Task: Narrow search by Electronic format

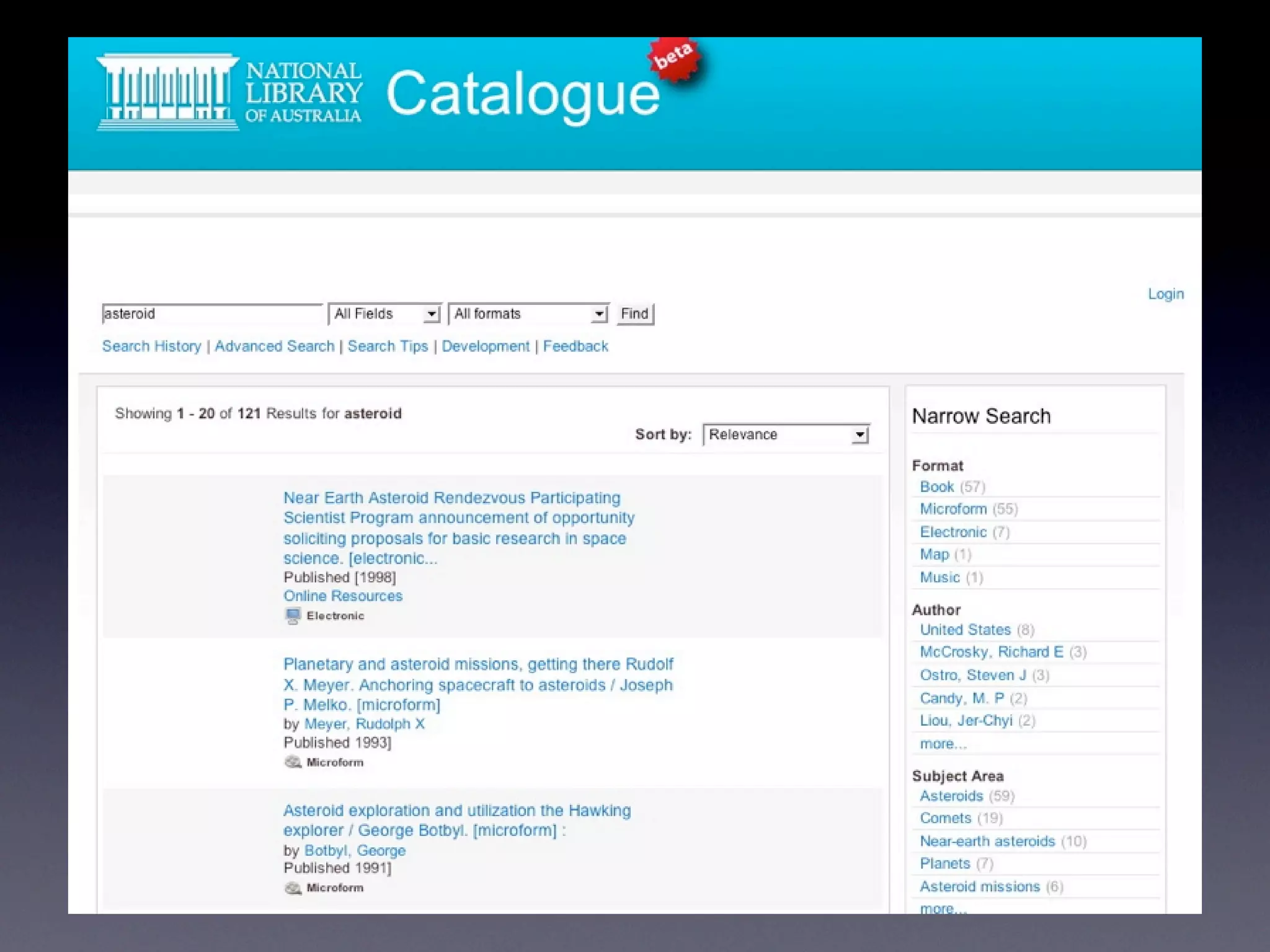Action: click(953, 532)
